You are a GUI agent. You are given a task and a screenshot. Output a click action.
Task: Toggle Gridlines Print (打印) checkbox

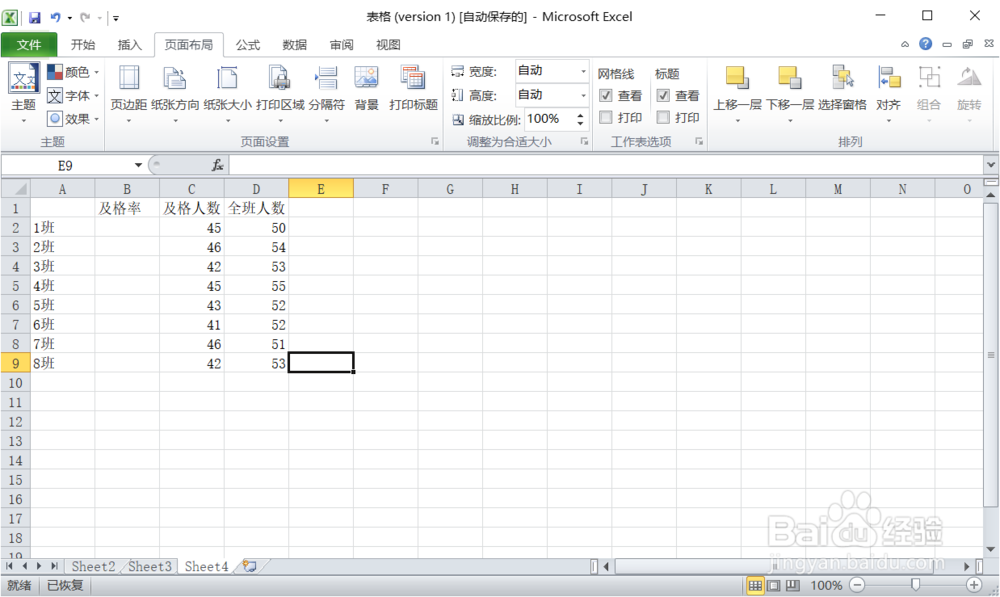606,117
